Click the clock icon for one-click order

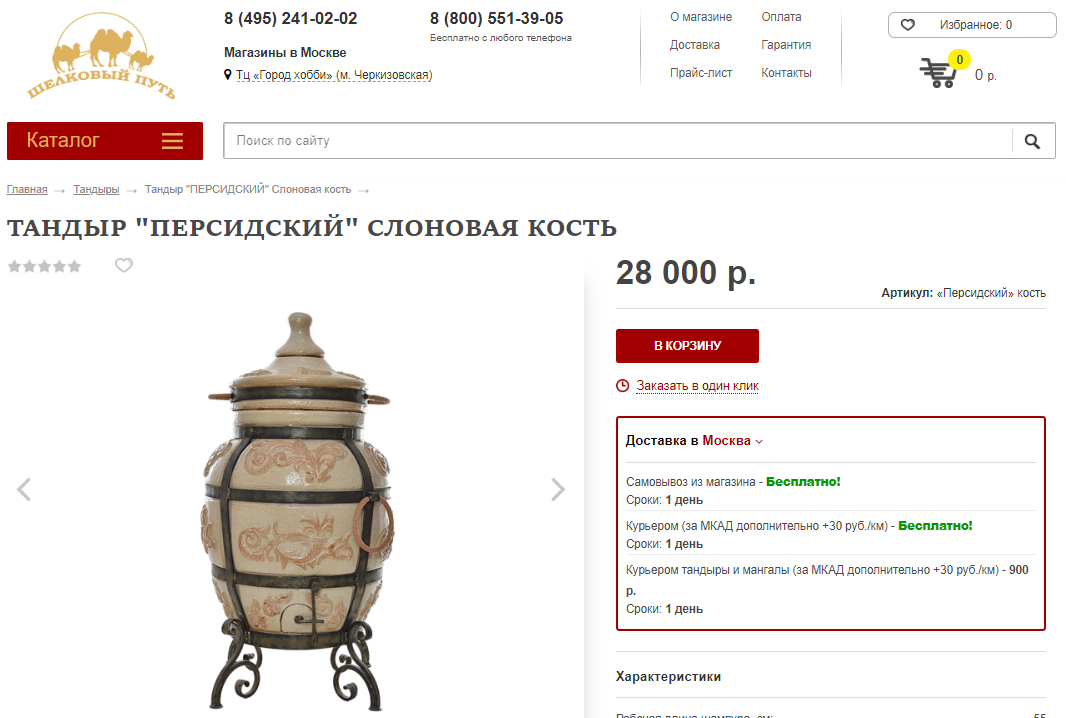click(622, 386)
